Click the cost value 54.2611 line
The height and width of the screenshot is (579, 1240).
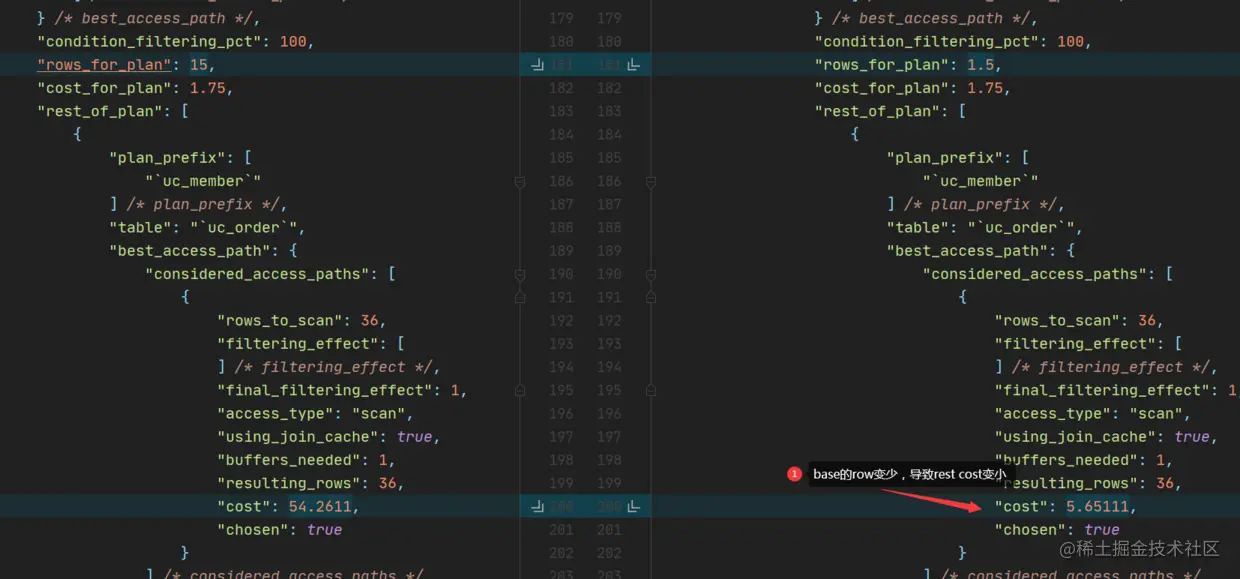click(288, 507)
